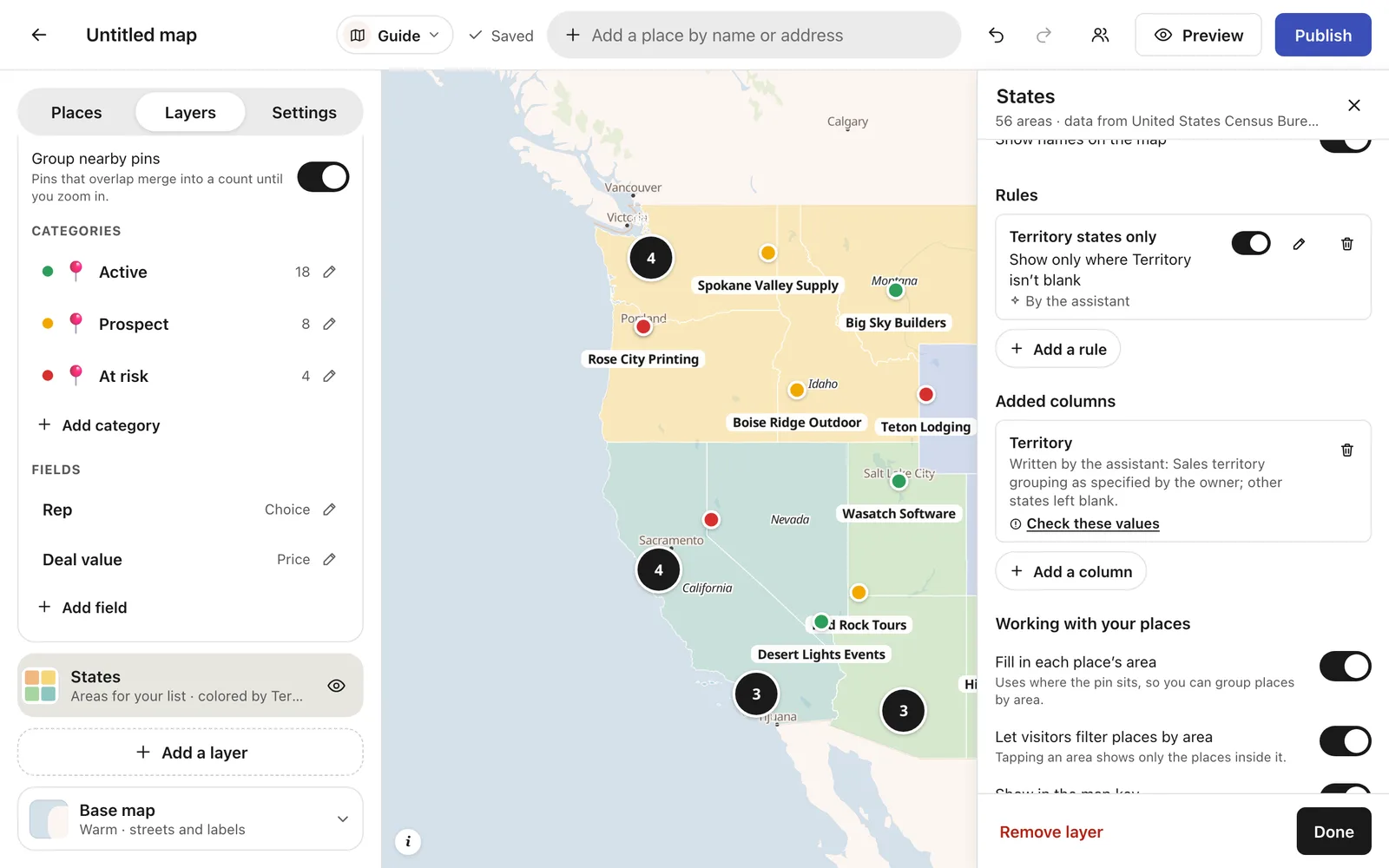Toggle Group nearby pins switch
The height and width of the screenshot is (868, 1389).
click(x=323, y=177)
